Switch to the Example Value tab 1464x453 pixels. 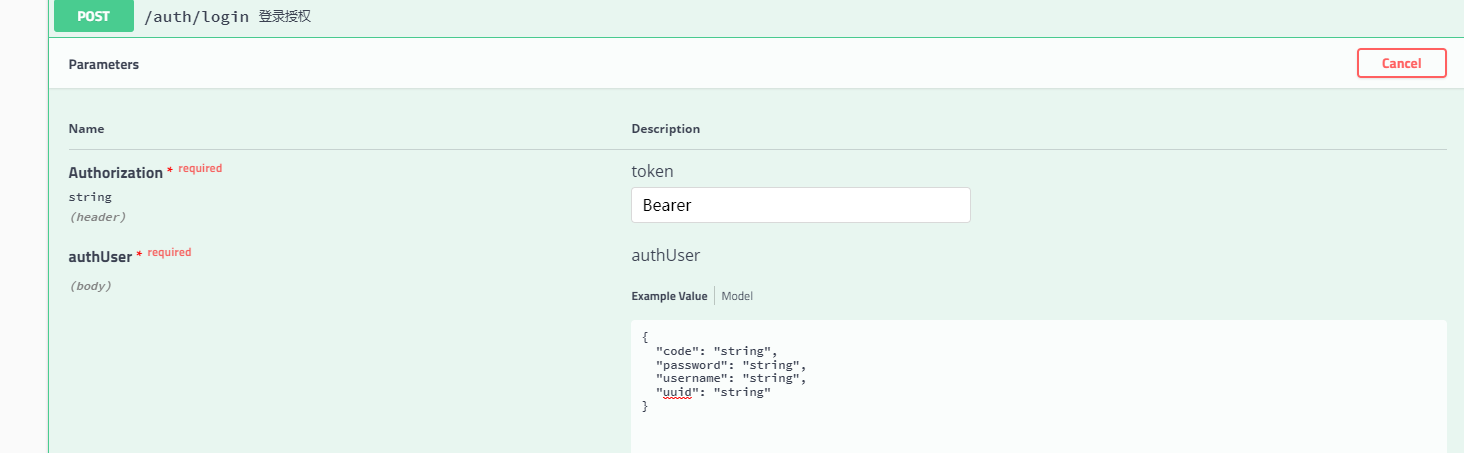(x=669, y=296)
